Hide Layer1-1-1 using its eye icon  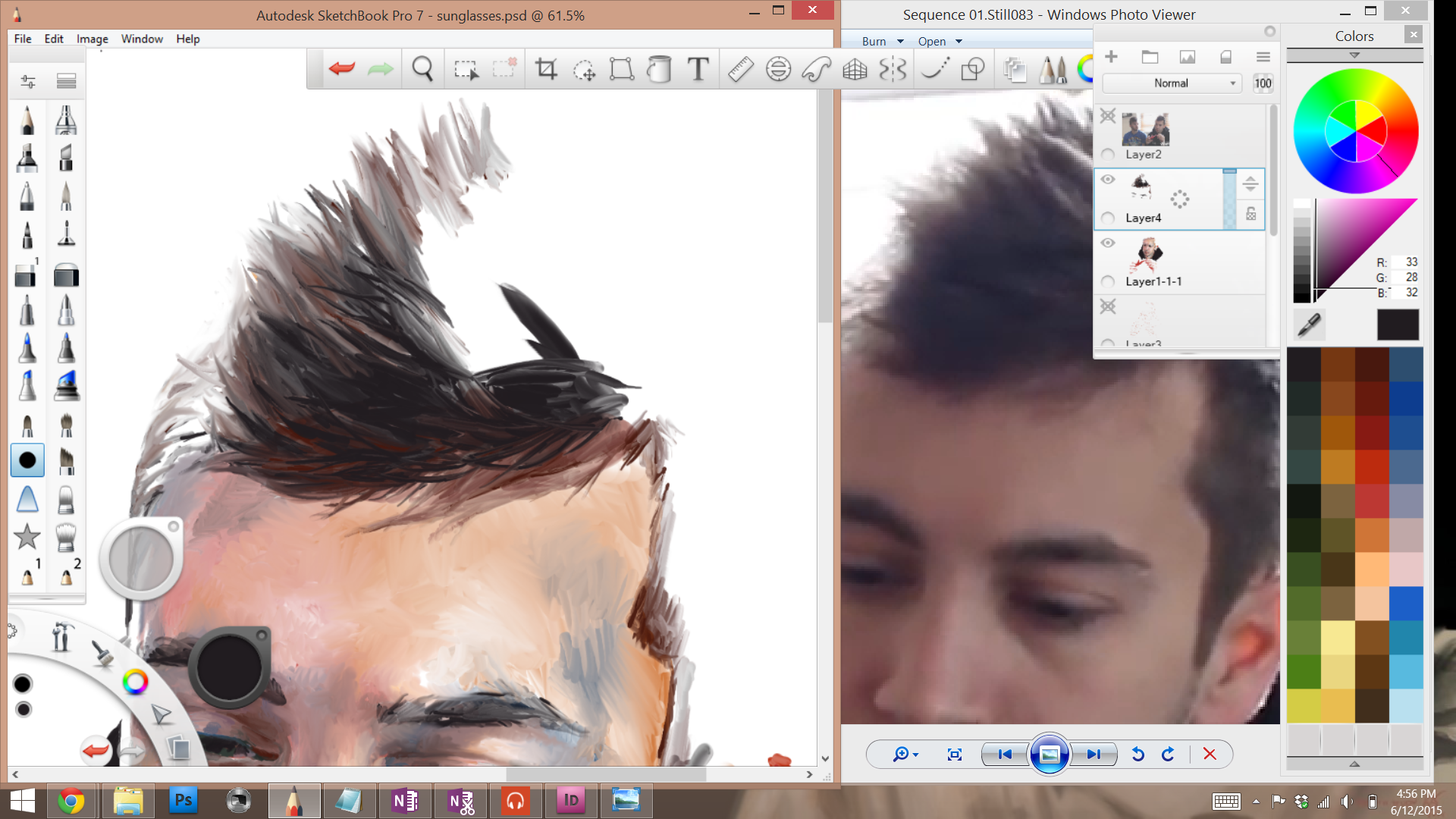pyautogui.click(x=1108, y=243)
